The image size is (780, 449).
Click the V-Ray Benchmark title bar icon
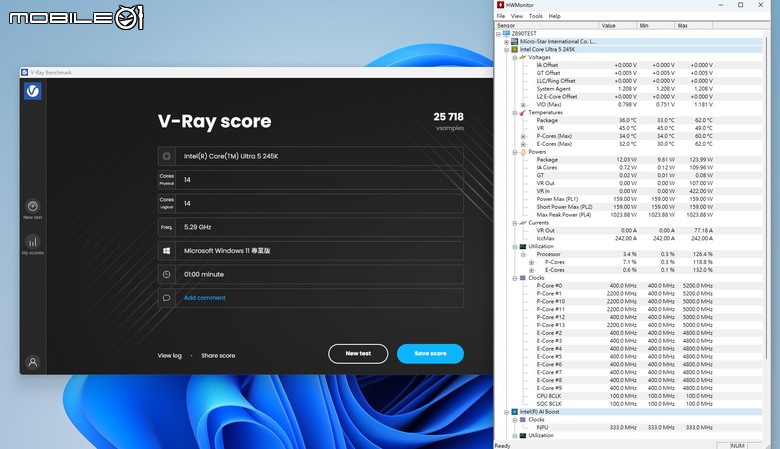pyautogui.click(x=24, y=73)
